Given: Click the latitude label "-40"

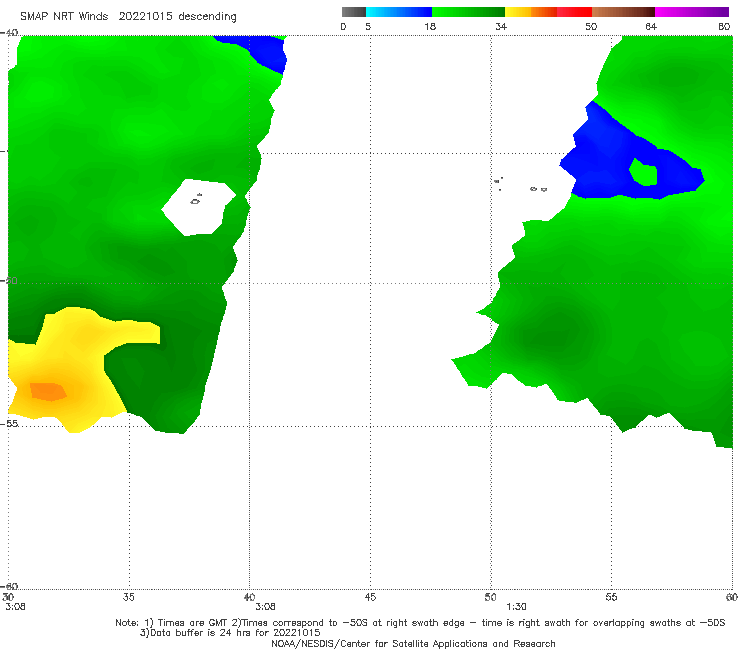Looking at the screenshot, I should point(9,33).
